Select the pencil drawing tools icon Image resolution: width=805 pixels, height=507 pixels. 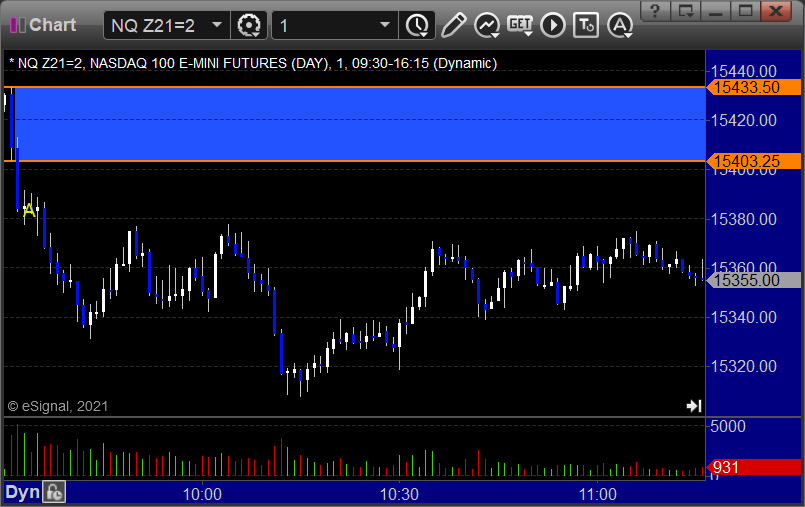pos(453,25)
